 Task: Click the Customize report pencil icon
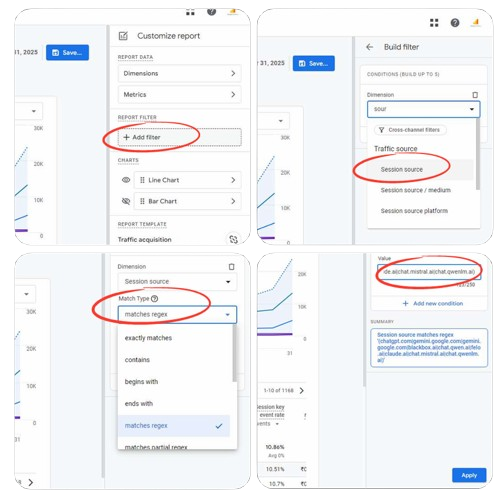[123, 36]
